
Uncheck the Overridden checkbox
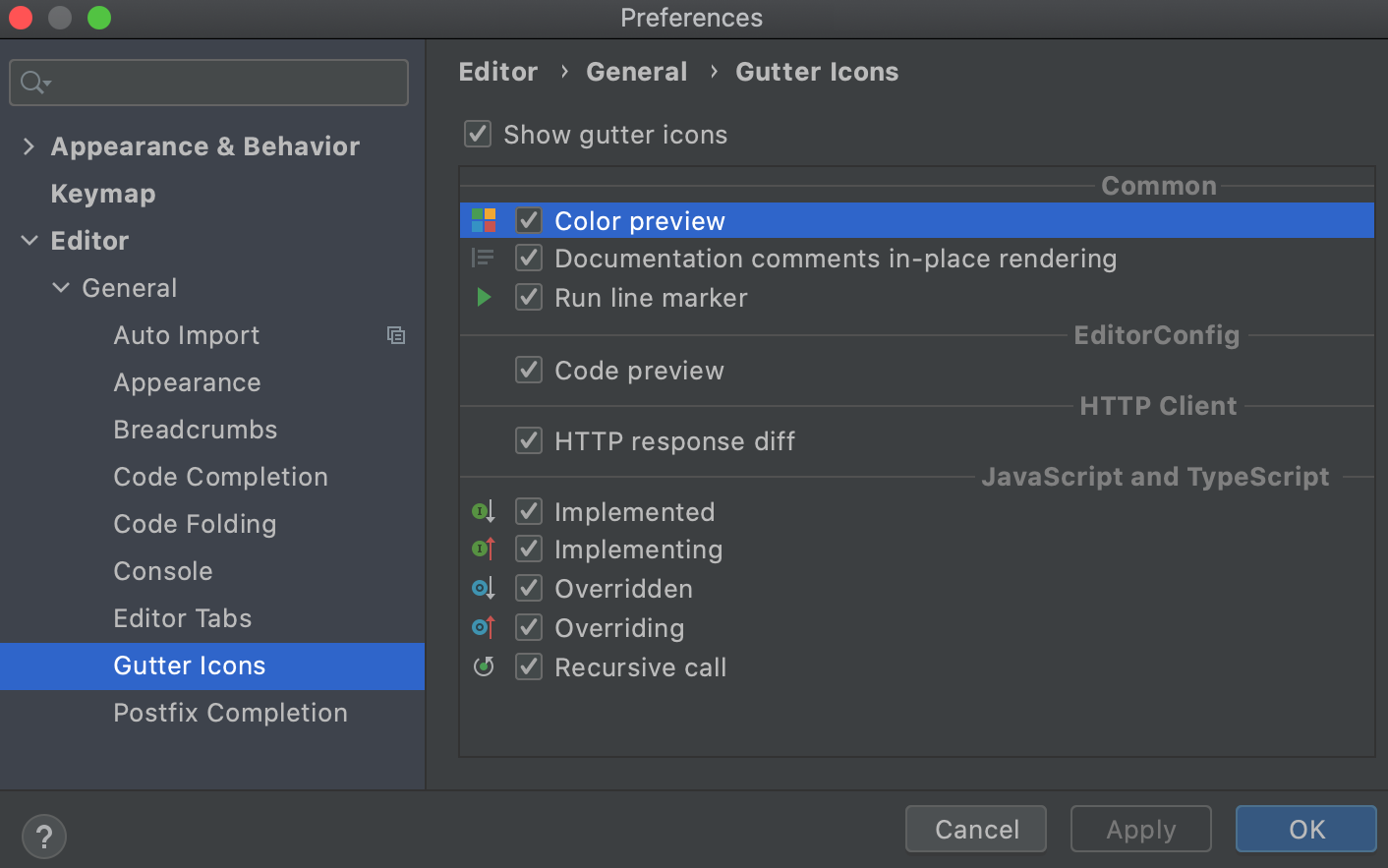click(529, 588)
